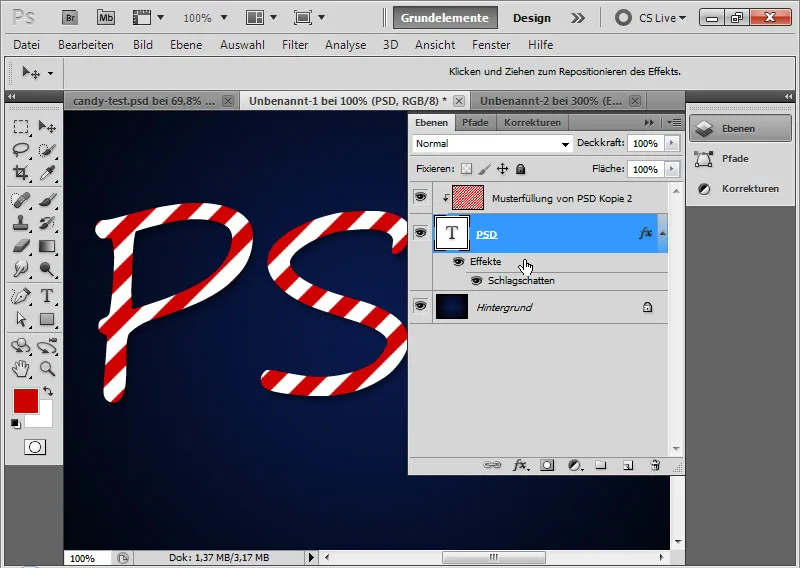The image size is (800, 568).
Task: Select the Pen tool
Action: coord(21,295)
